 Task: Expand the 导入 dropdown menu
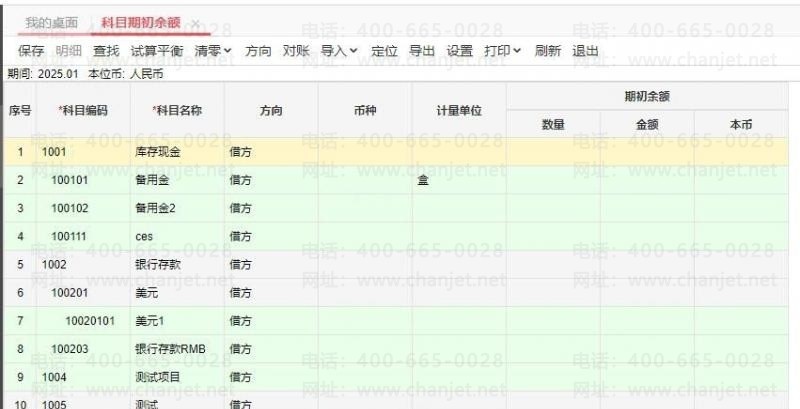pos(339,50)
